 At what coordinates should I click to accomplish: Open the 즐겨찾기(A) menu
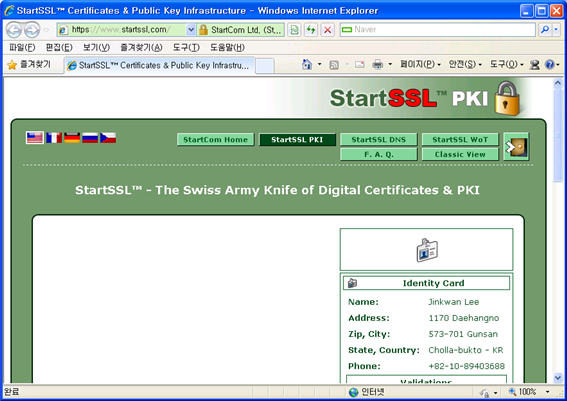pyautogui.click(x=141, y=47)
